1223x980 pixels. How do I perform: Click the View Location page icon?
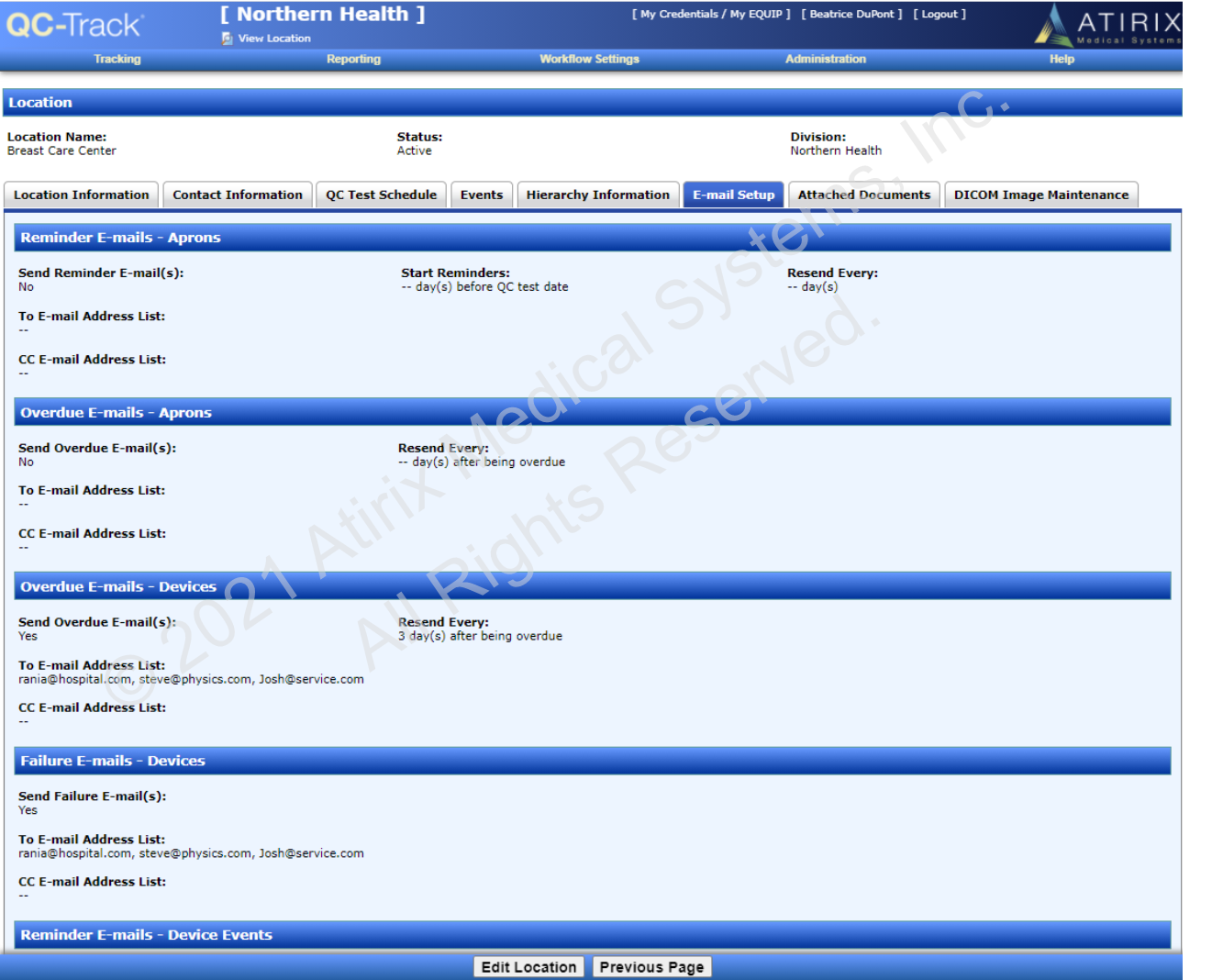point(227,39)
